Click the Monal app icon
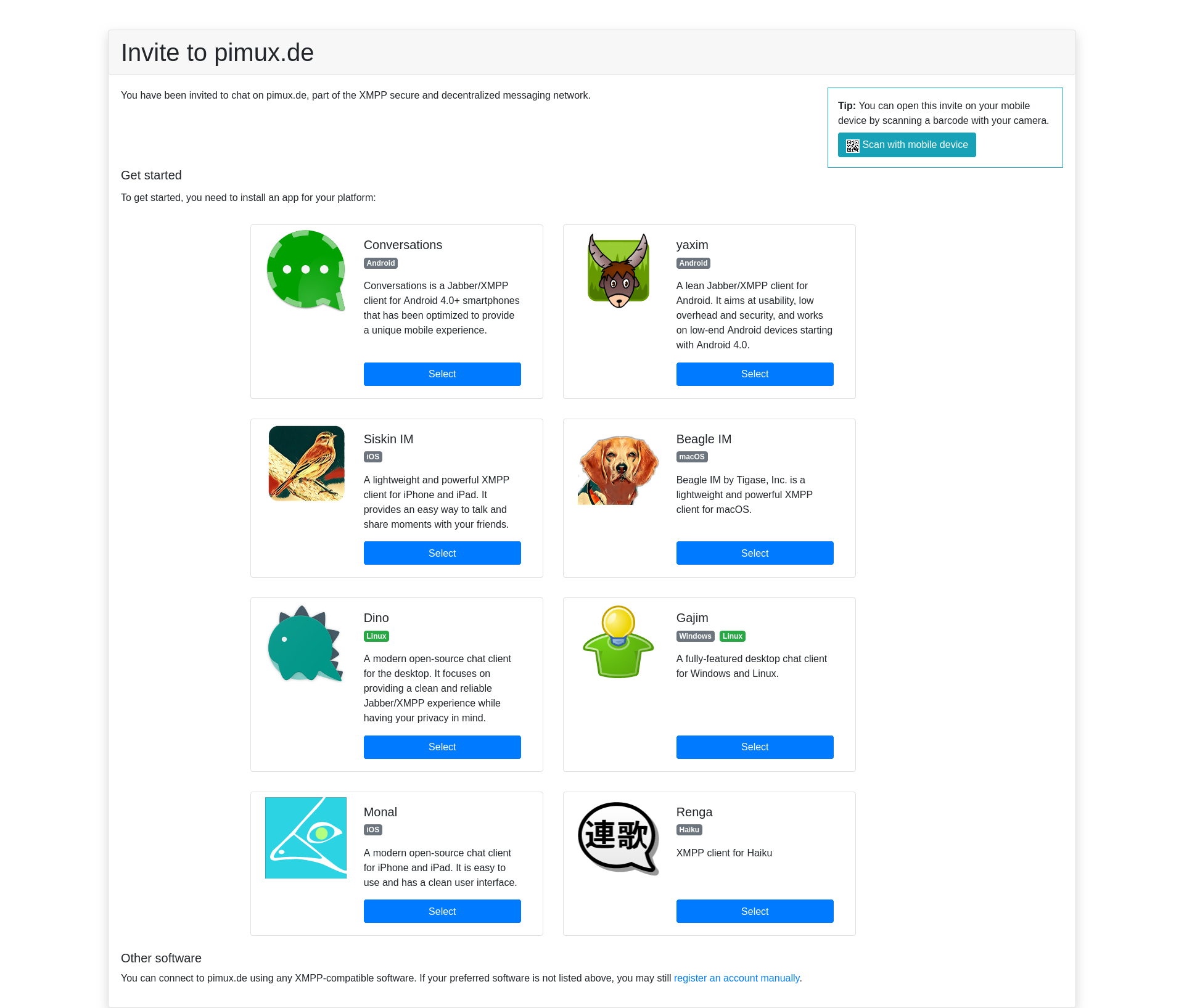Viewport: 1184px width, 1008px height. (x=306, y=838)
